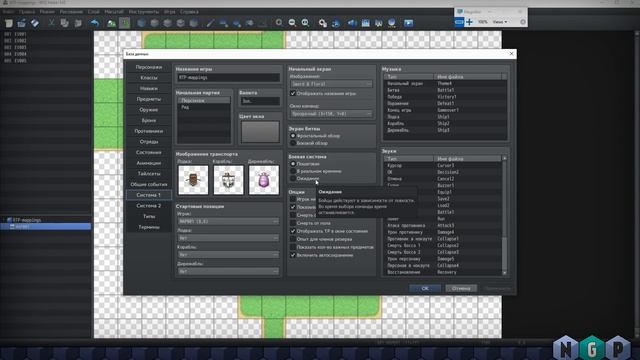The image size is (640, 360).
Task: Select 'Фронтальный обзор' battle screen radio
Action: (293, 136)
